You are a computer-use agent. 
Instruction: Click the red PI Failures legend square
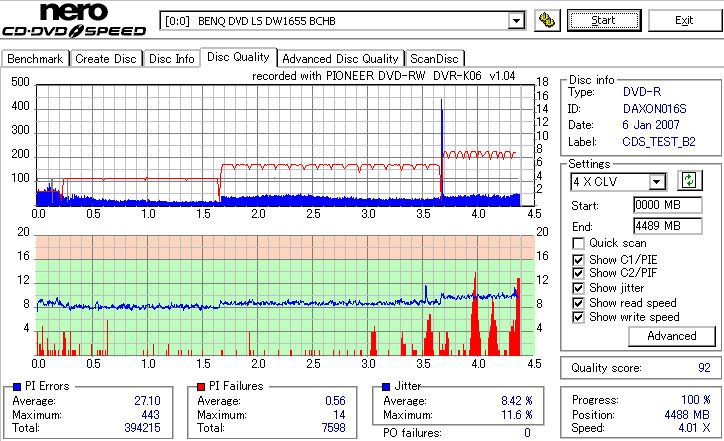[x=201, y=387]
